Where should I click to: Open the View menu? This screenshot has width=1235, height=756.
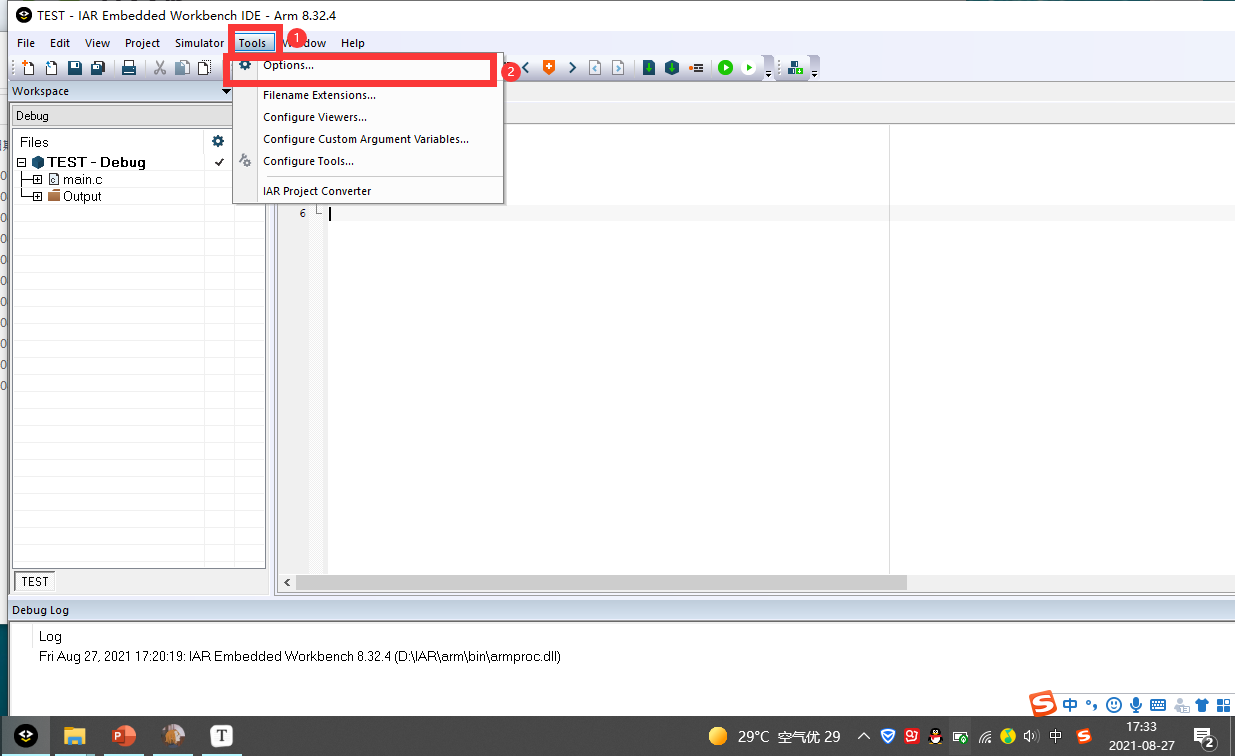tap(98, 43)
